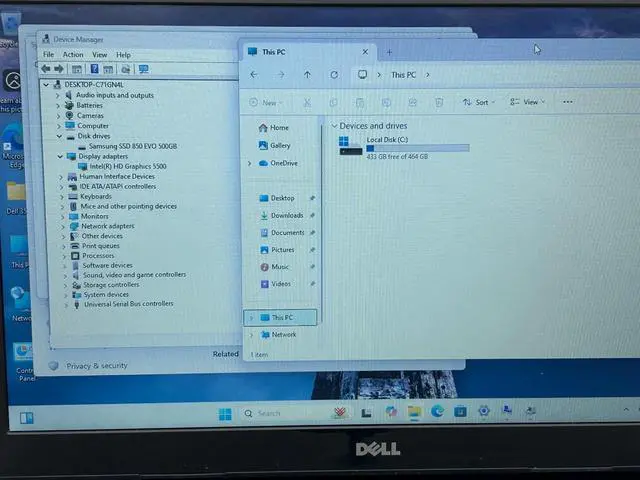Go up one folder level in File Explorer
The height and width of the screenshot is (480, 640).
coord(307,74)
